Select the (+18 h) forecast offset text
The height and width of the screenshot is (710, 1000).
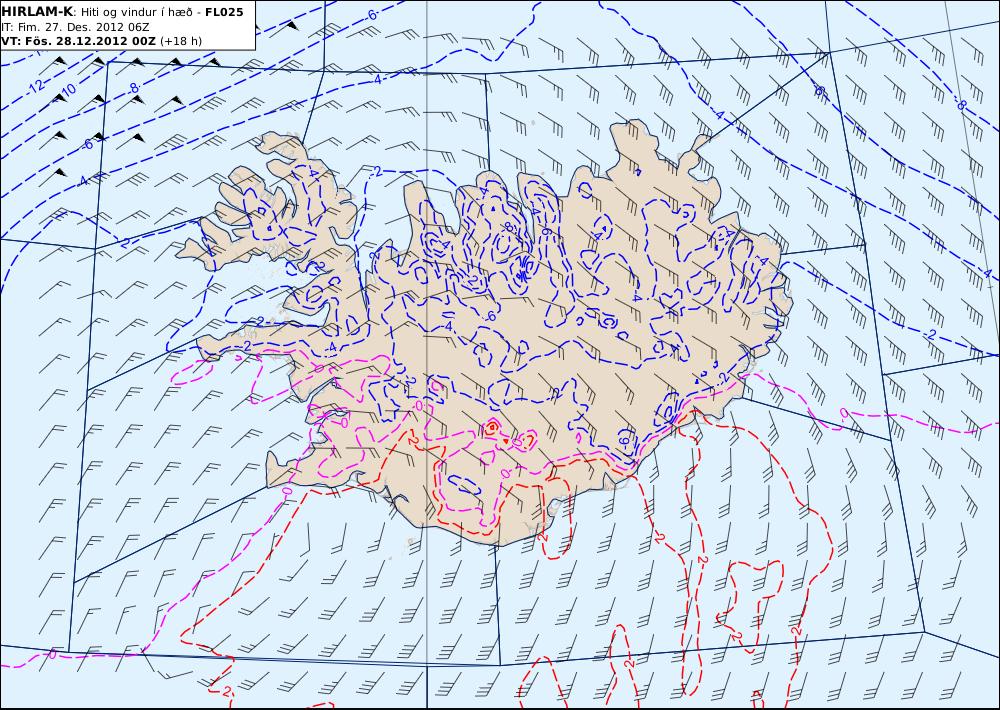[180, 41]
